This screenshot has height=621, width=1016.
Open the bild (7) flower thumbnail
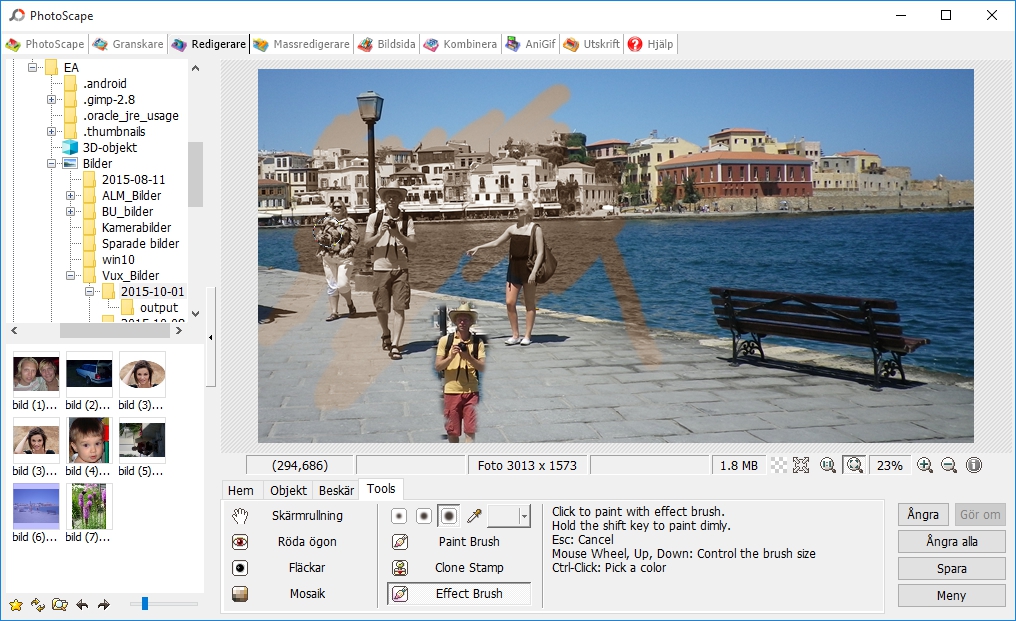(x=89, y=506)
